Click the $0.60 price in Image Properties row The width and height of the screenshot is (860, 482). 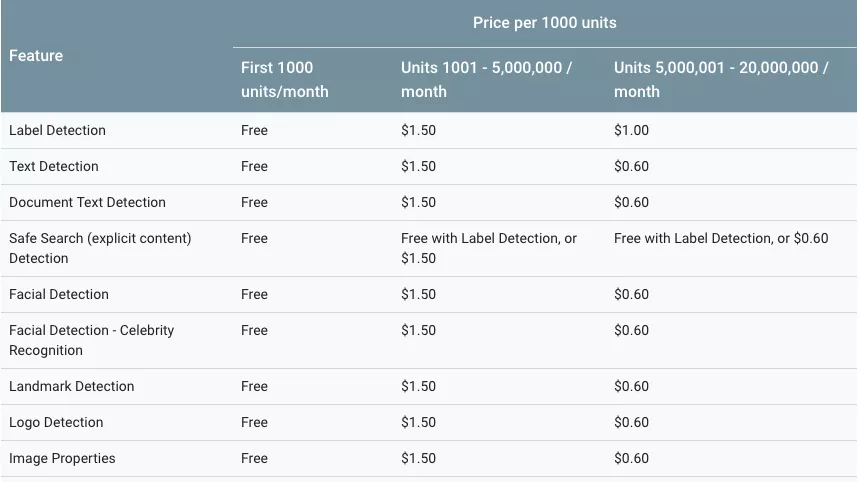[631, 458]
